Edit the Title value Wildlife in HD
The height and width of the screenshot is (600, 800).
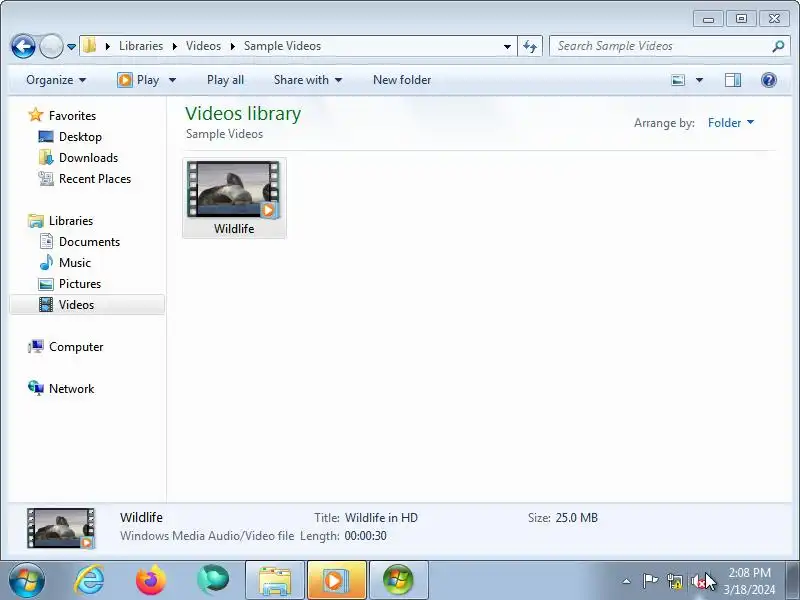(x=381, y=518)
